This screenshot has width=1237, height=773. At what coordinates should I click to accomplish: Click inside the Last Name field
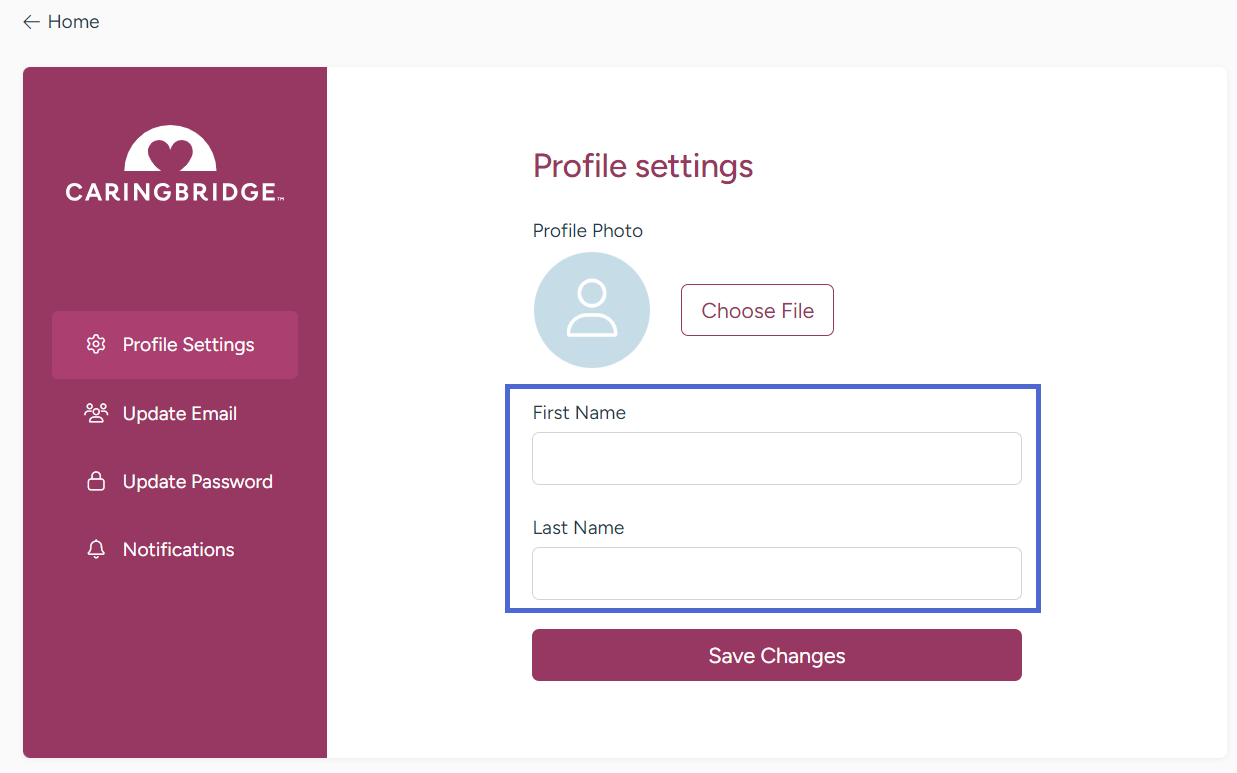point(776,573)
